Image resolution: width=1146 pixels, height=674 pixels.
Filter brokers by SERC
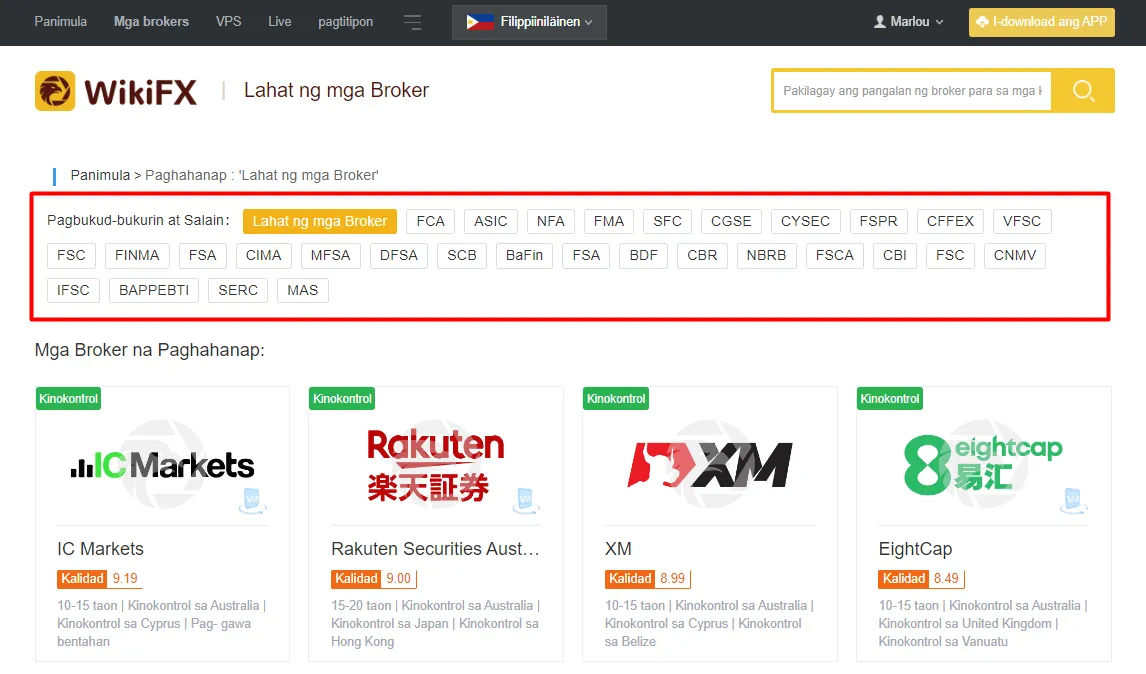[x=238, y=291]
